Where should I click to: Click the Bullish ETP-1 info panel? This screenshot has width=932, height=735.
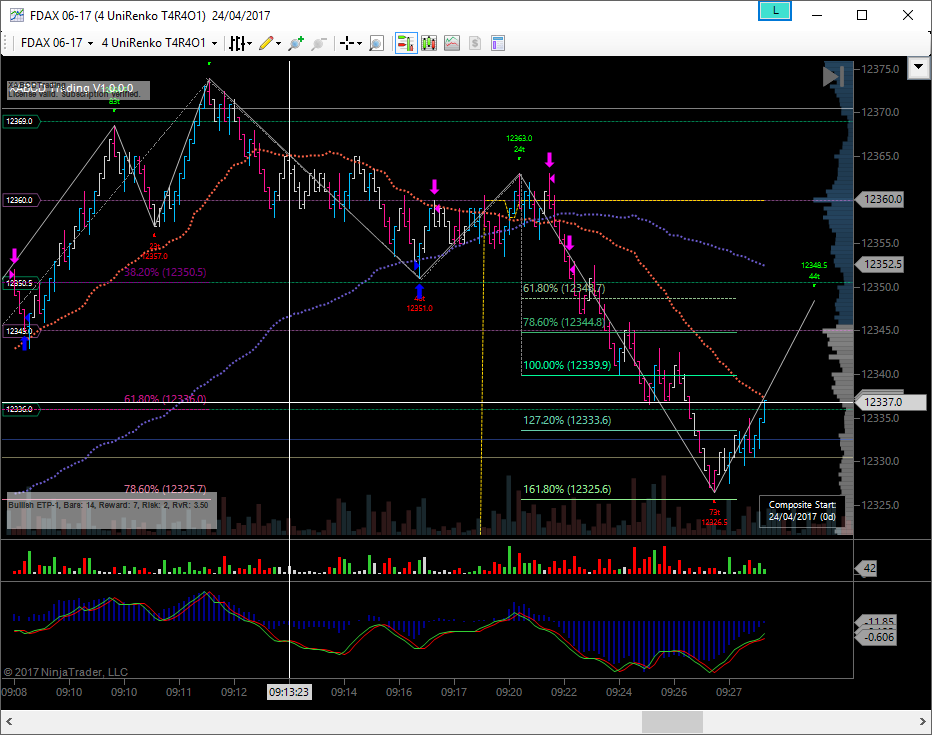pyautogui.click(x=112, y=510)
